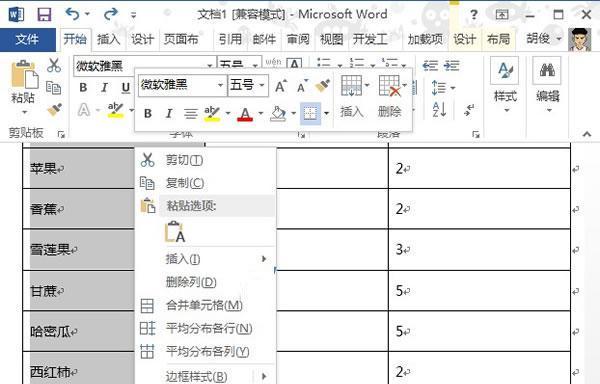Open the mini toolbar highlight color arrow
Image resolution: width=600 pixels, height=384 pixels.
coord(228,113)
